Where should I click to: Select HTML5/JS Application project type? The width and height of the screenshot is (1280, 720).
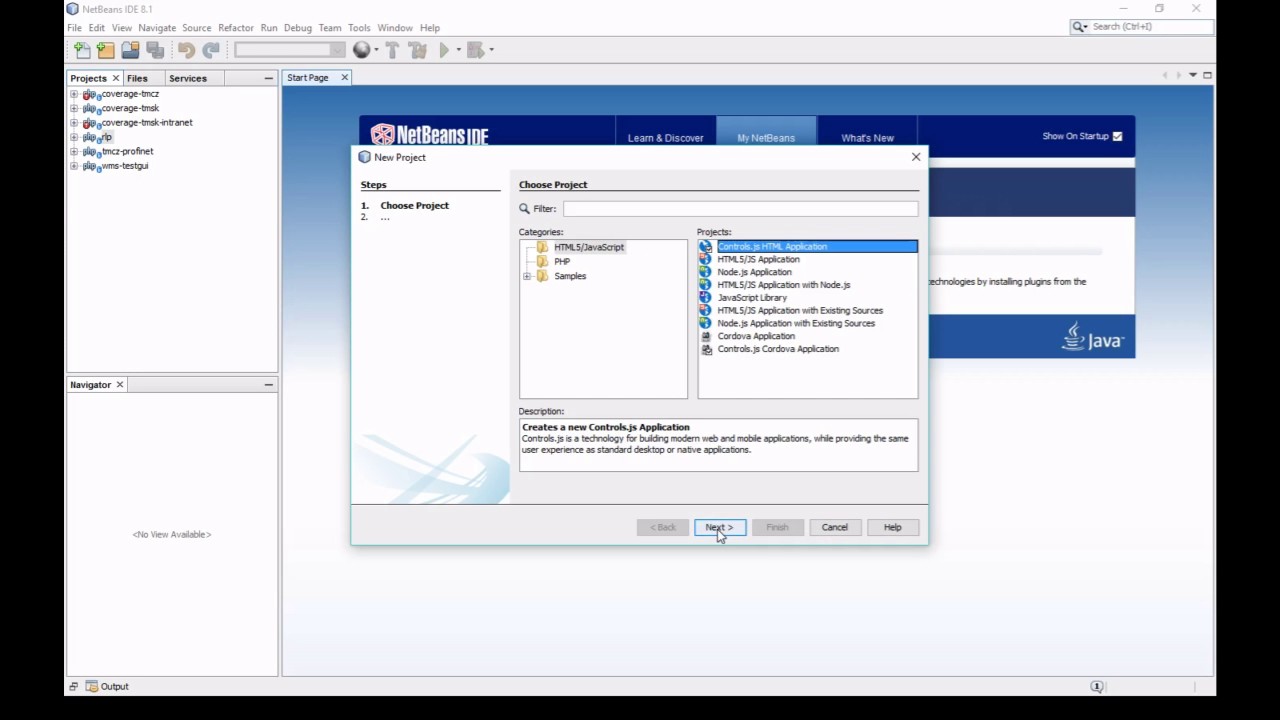coord(758,259)
